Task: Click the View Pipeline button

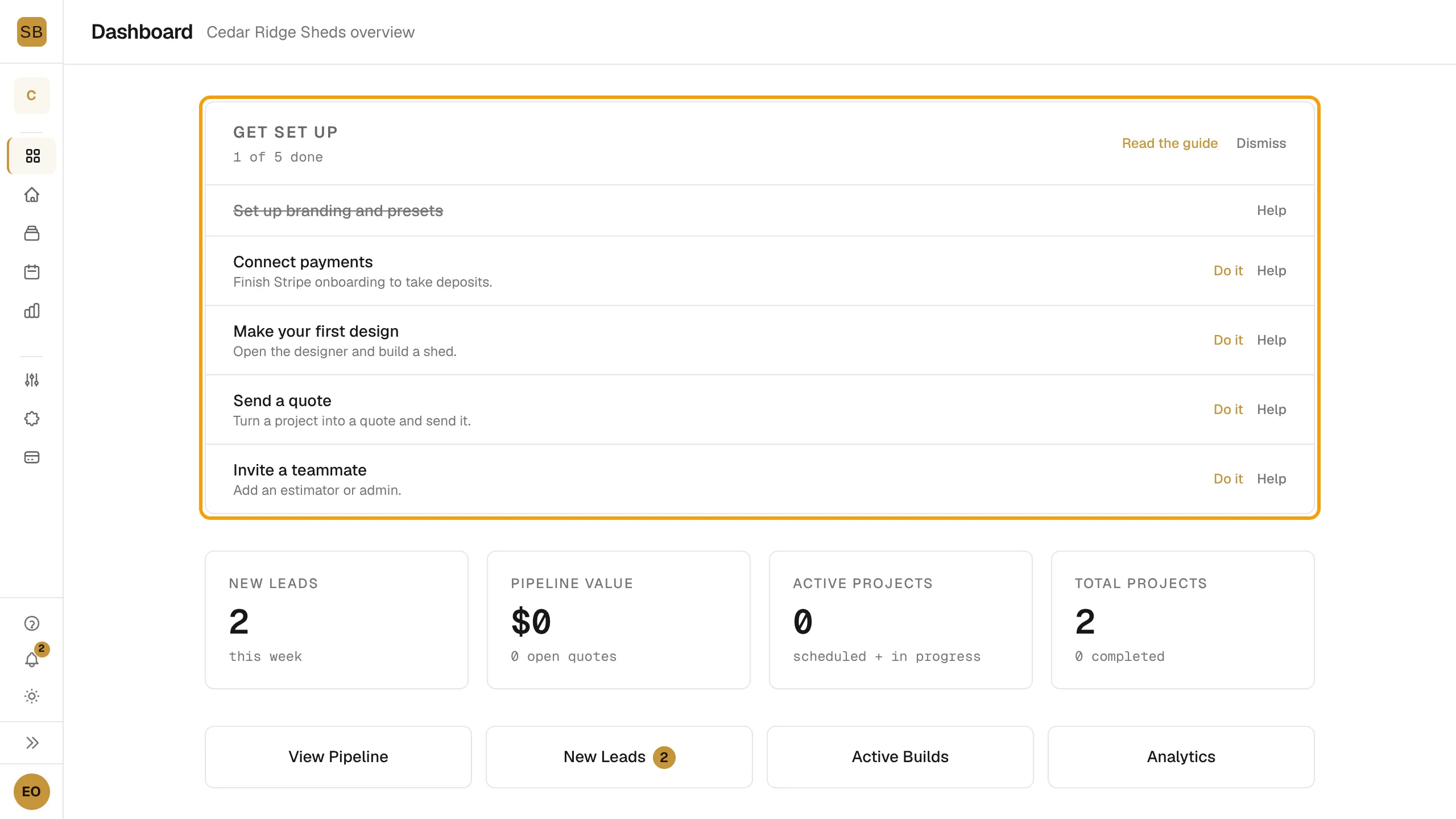Action: point(338,757)
